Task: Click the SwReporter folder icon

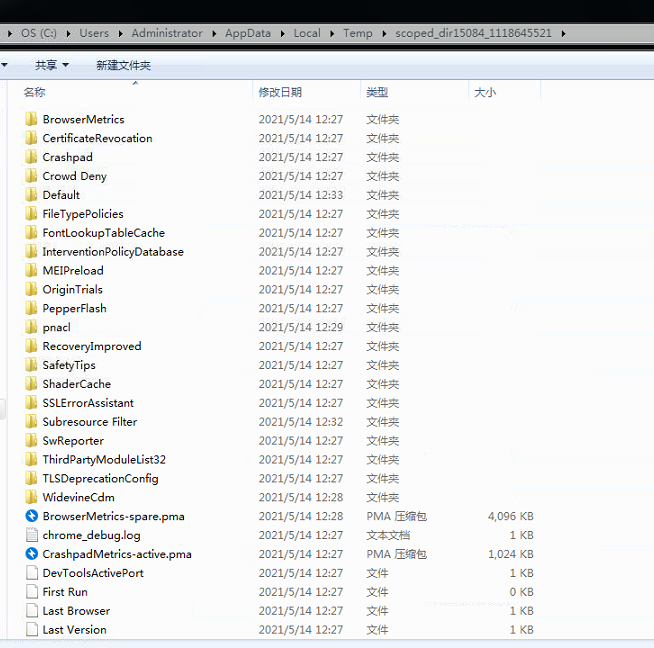Action: coord(31,440)
